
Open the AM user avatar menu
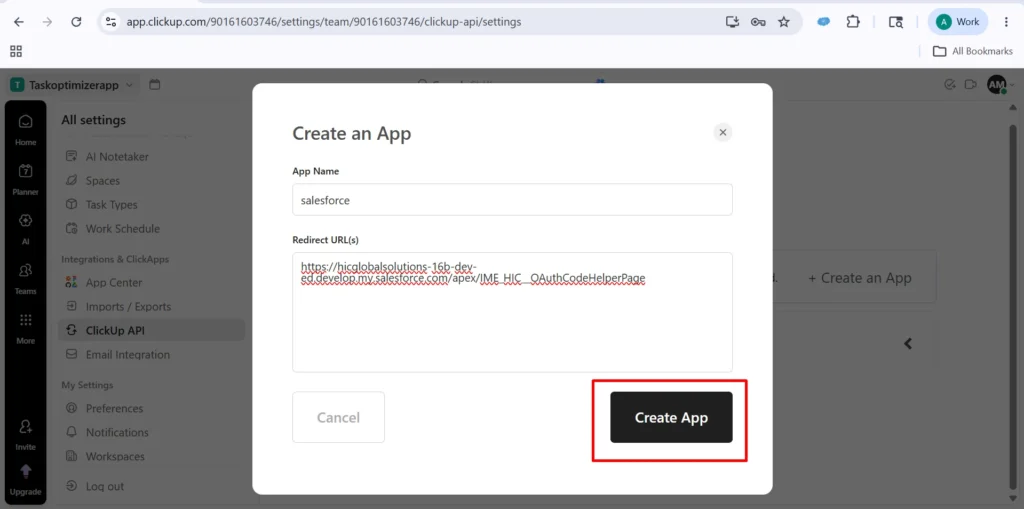[x=997, y=84]
